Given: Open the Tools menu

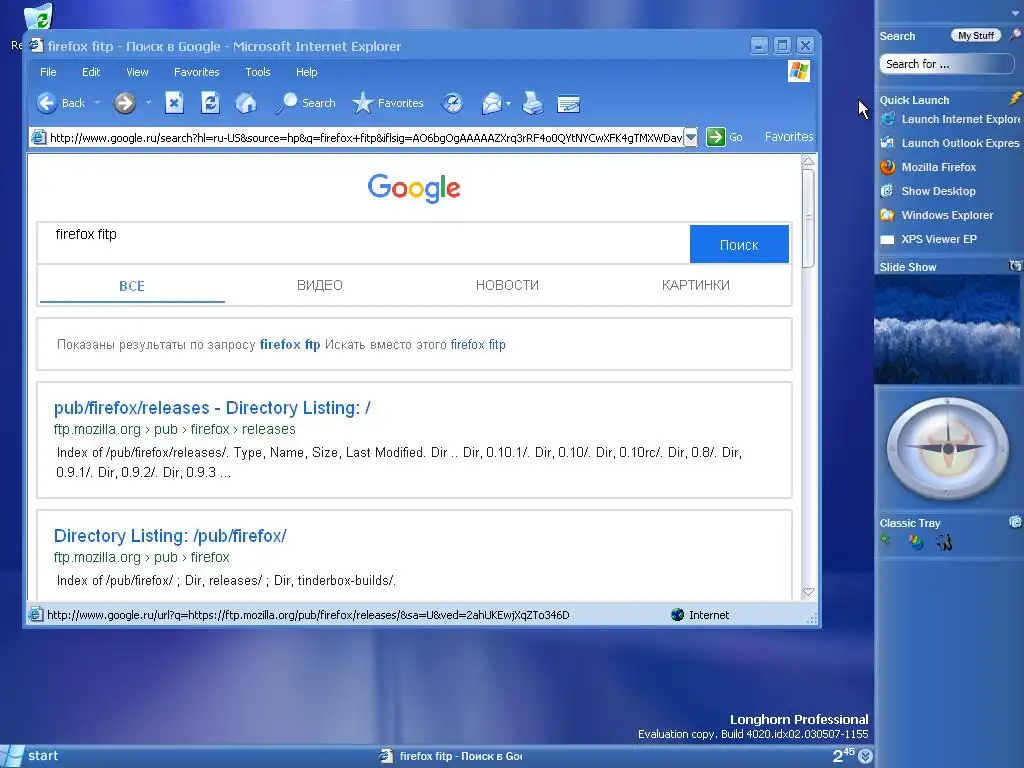Looking at the screenshot, I should 257,72.
